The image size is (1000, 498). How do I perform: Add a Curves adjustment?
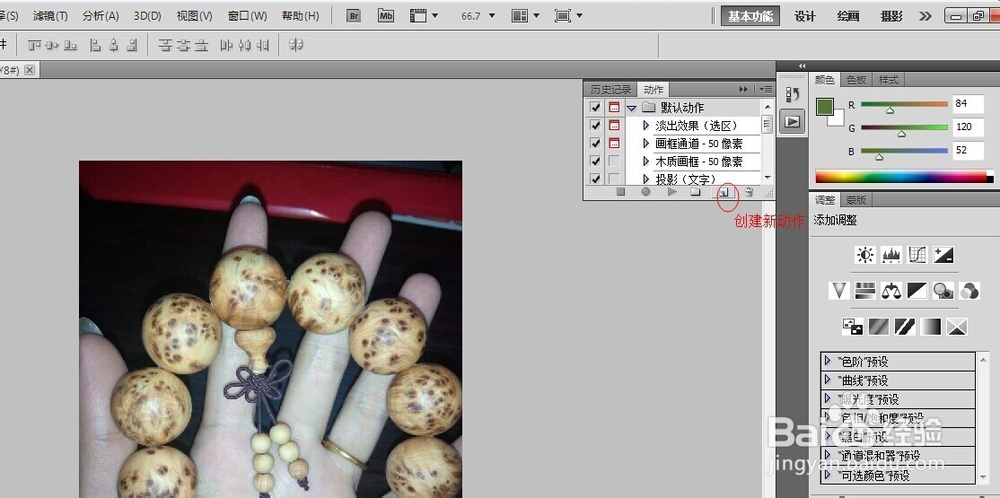(917, 256)
